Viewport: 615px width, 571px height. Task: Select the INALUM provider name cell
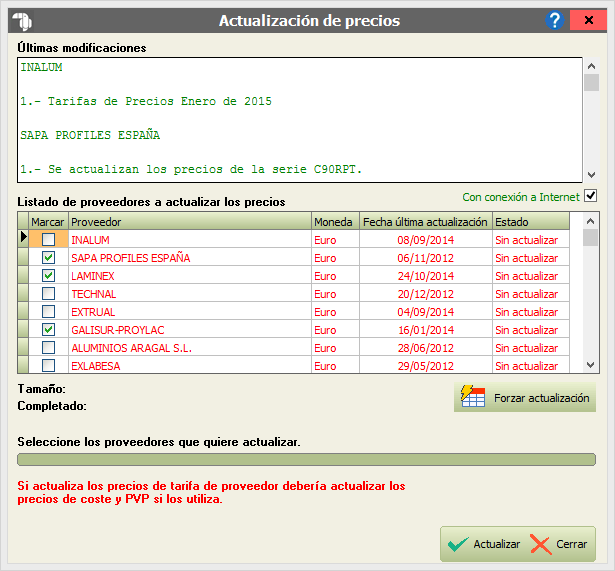(190, 240)
